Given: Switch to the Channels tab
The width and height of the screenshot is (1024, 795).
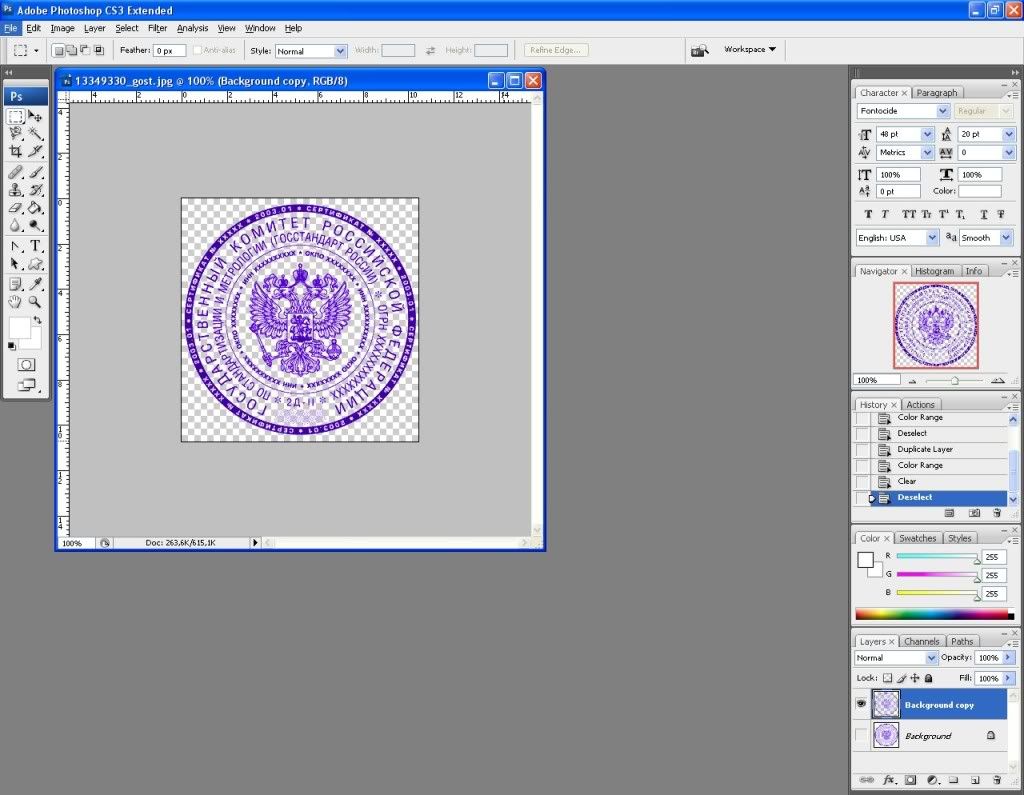Looking at the screenshot, I should [x=921, y=641].
